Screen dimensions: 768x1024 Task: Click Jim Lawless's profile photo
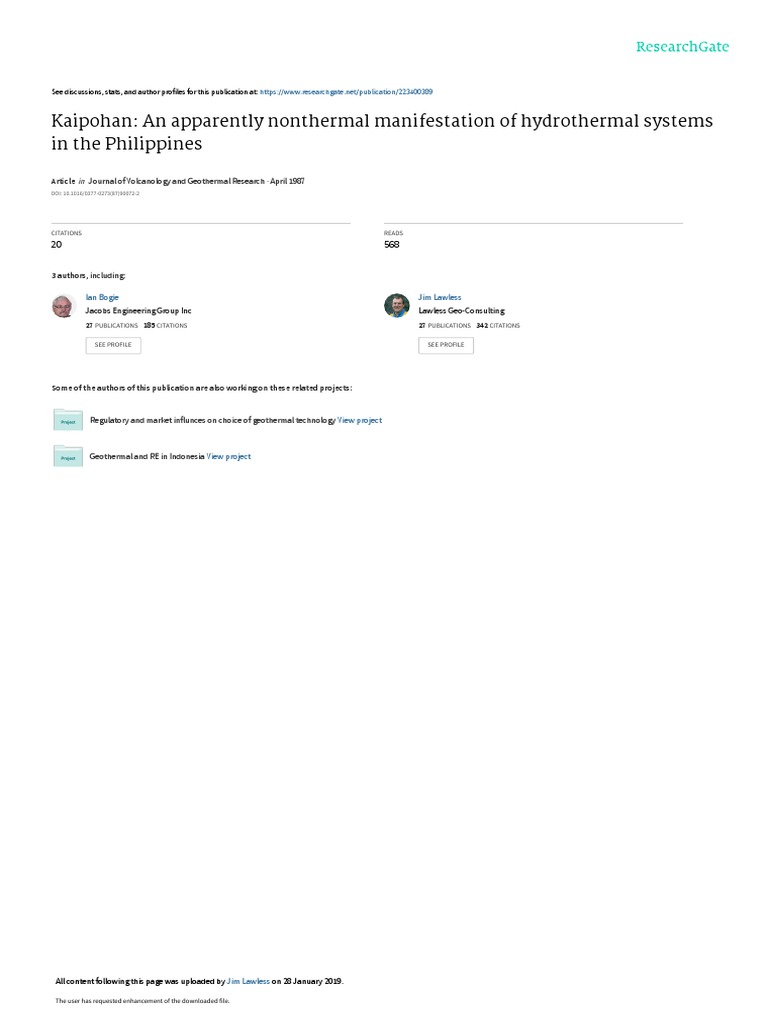point(396,306)
